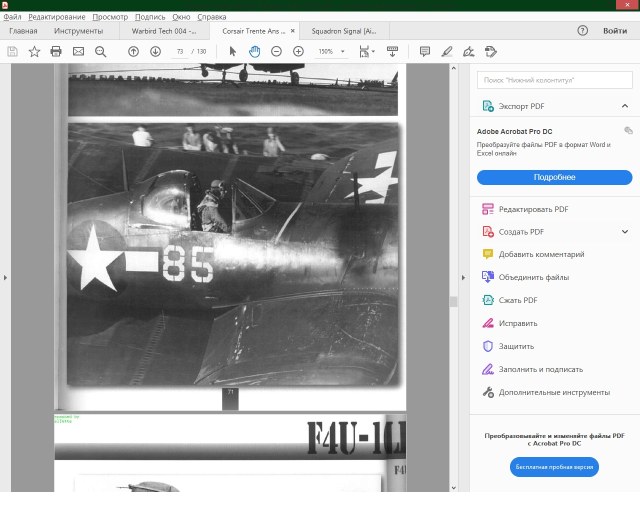Open the Редактирование menu
The height and width of the screenshot is (514, 640).
pyautogui.click(x=56, y=17)
